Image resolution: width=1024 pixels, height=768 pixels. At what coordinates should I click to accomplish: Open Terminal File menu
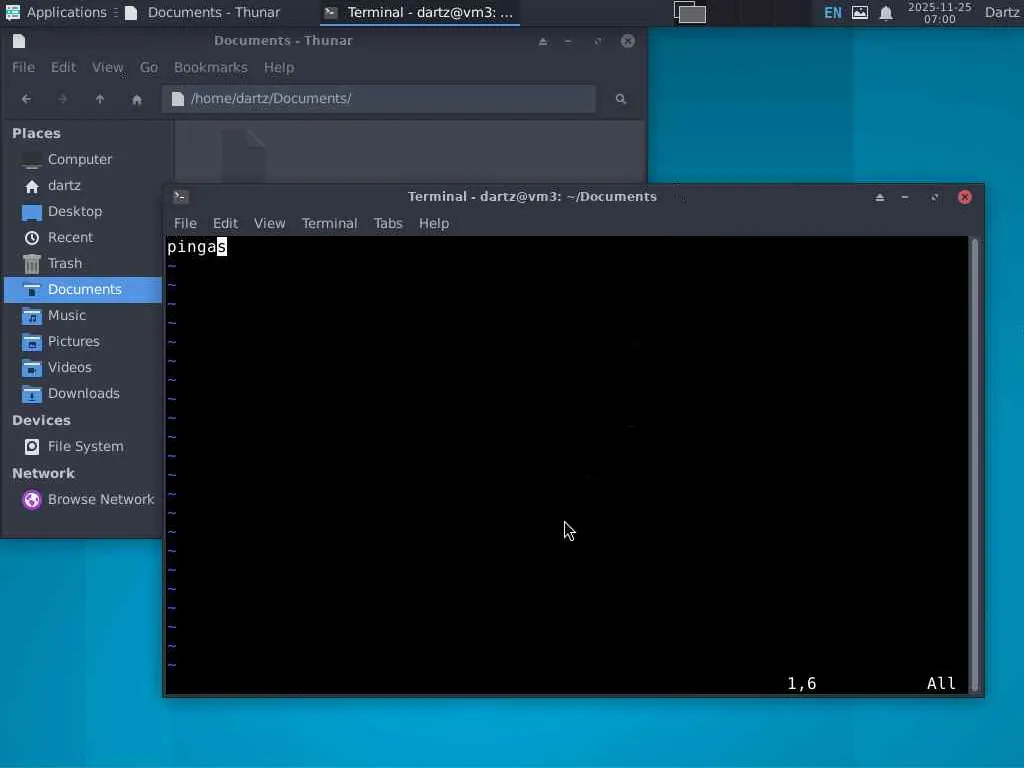185,223
